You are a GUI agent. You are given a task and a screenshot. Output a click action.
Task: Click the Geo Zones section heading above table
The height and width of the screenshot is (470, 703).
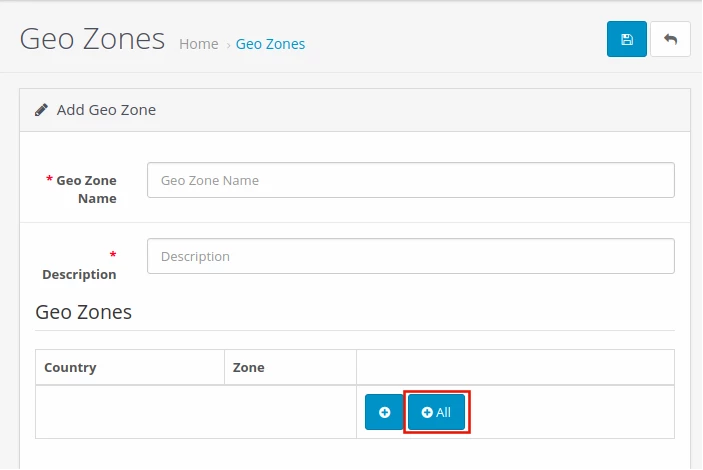(83, 312)
